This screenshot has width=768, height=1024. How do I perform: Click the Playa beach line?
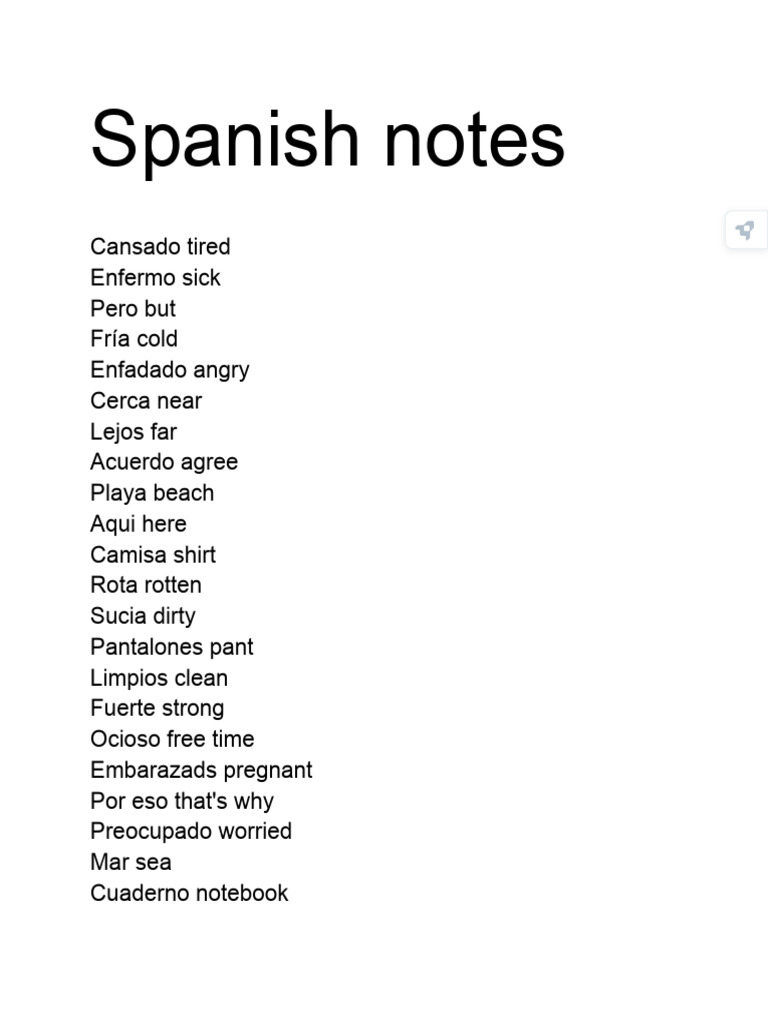coord(152,493)
